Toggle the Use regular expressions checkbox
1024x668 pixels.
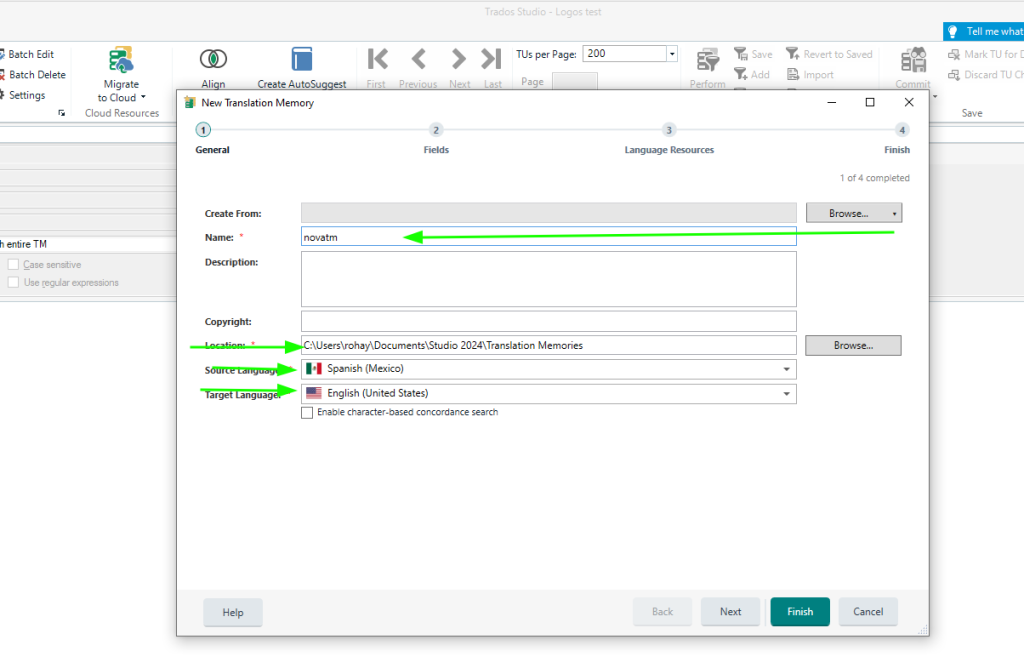[x=13, y=282]
